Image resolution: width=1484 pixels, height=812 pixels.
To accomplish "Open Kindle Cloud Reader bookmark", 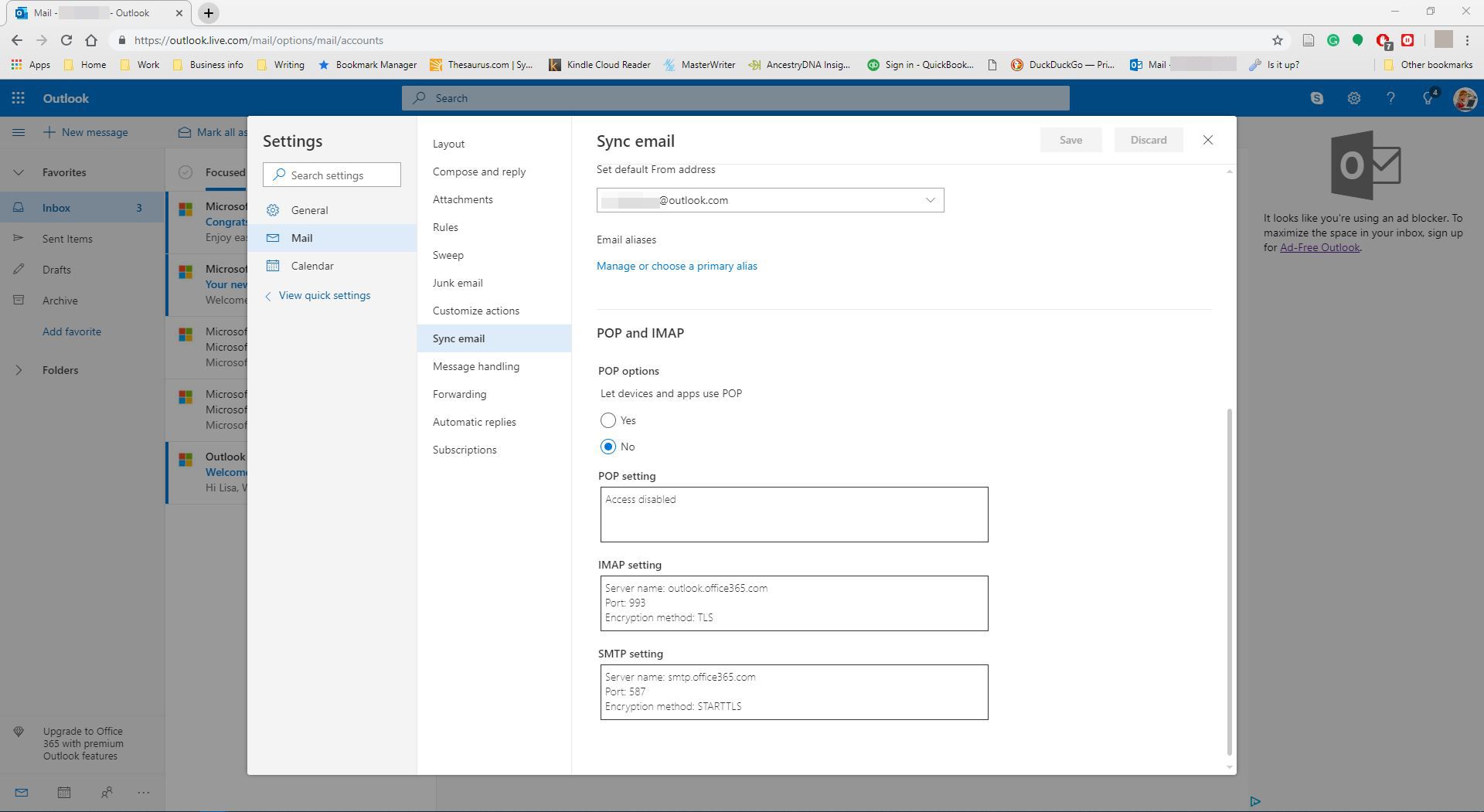I will 599,65.
